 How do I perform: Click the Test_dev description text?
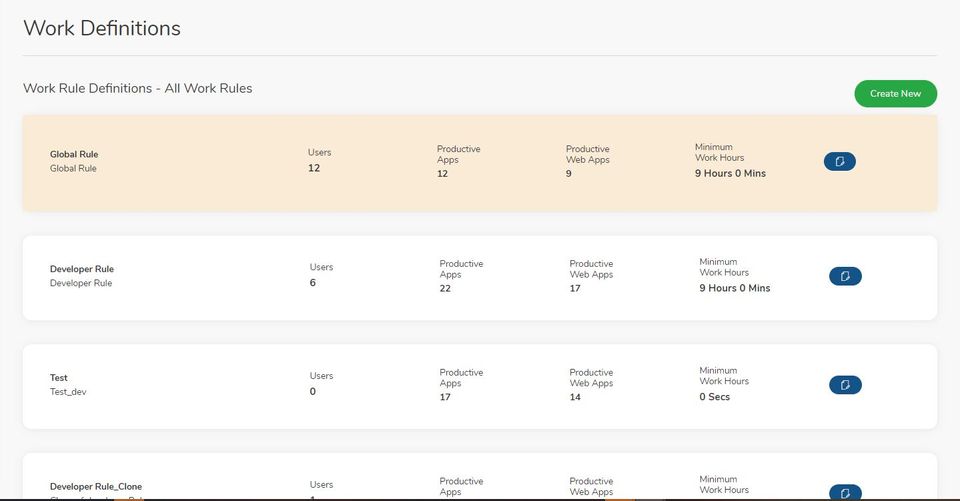pos(68,392)
